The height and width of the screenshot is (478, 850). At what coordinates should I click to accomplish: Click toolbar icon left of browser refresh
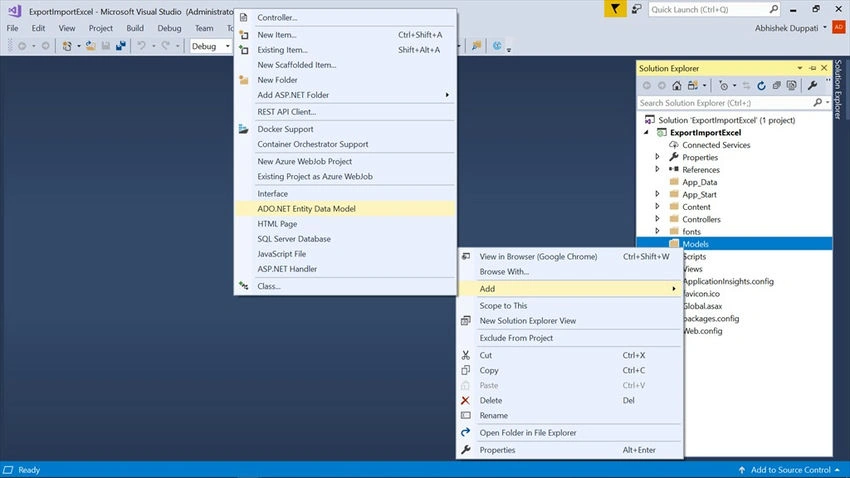(476, 46)
